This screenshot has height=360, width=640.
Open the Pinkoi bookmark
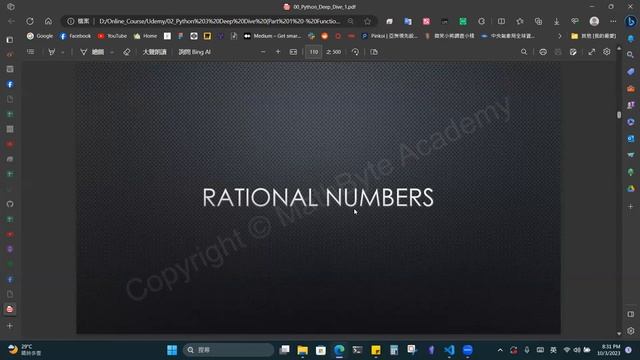390,36
